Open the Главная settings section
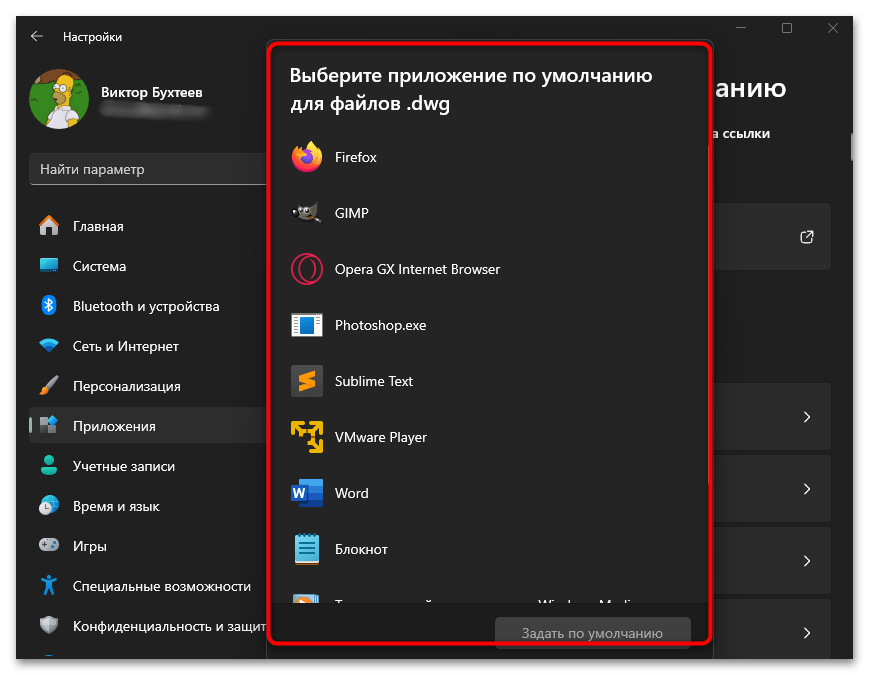 tap(148, 226)
